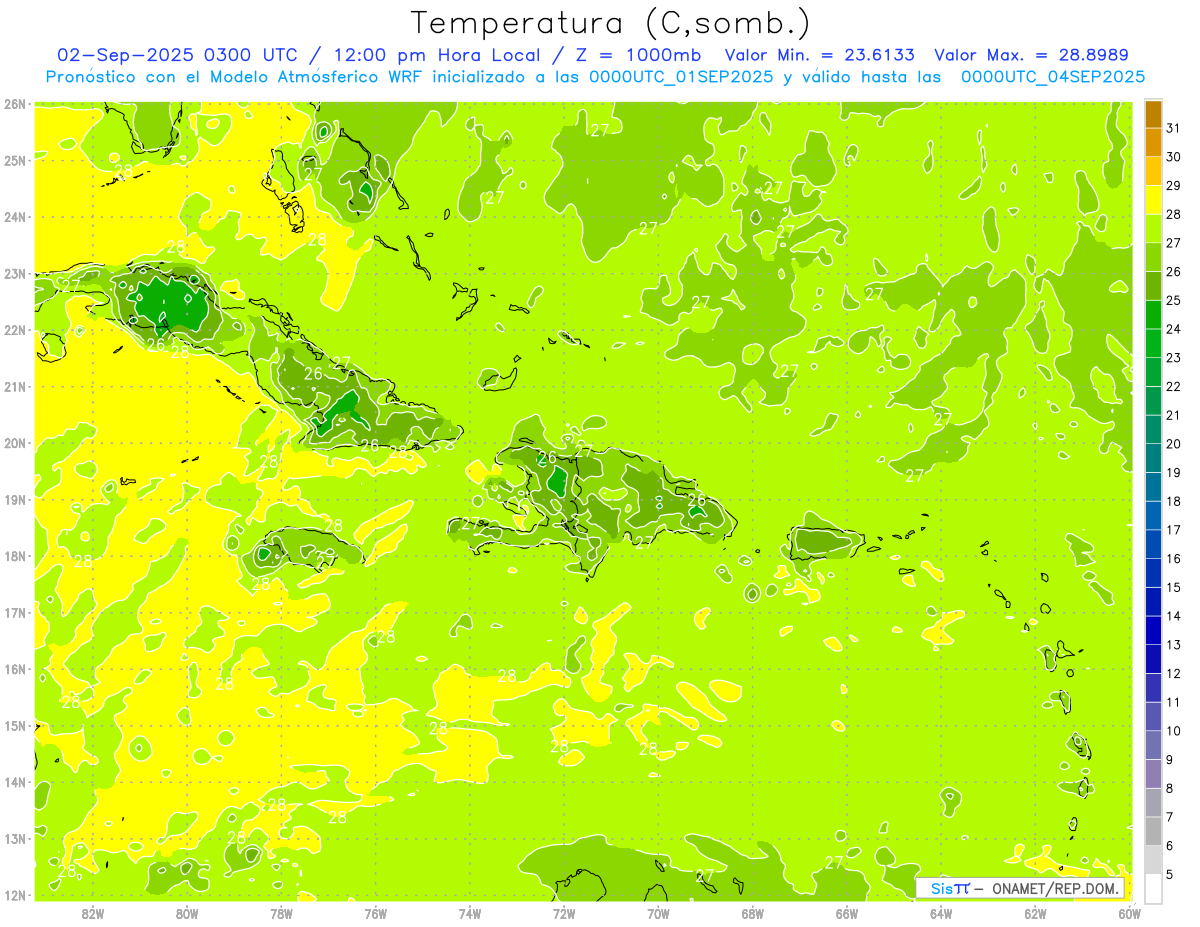1200x927 pixels.
Task: Click the 60W longitude axis label
Action: click(1130, 913)
